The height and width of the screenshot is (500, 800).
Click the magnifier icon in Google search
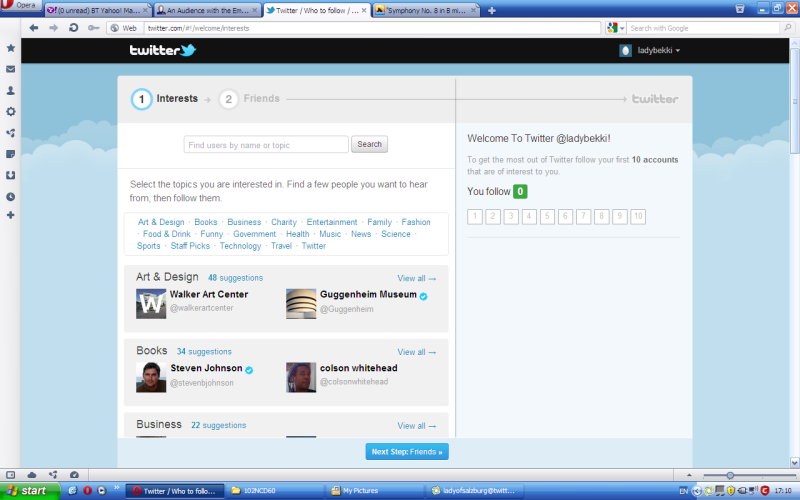(788, 28)
